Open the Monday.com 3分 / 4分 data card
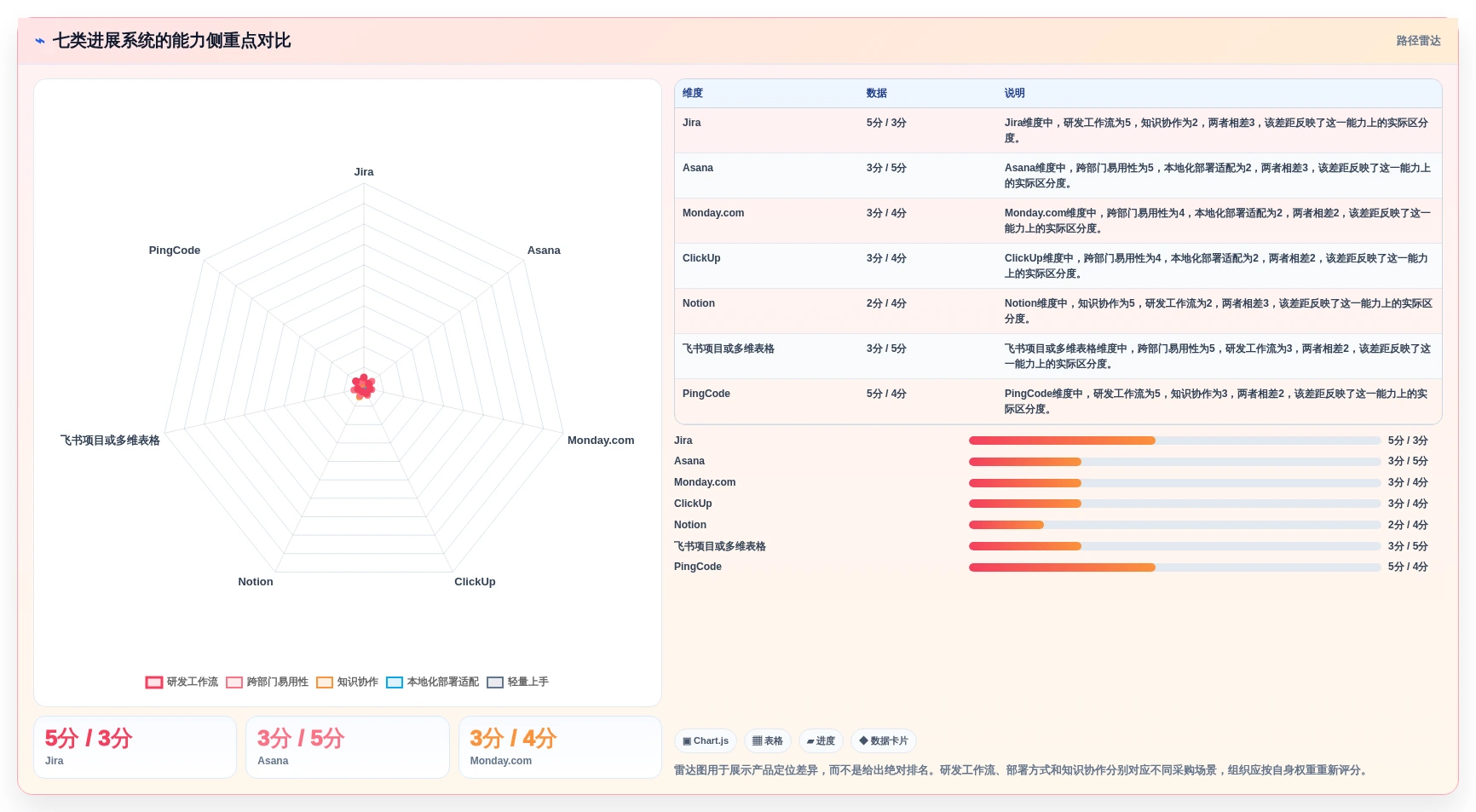 (x=560, y=747)
